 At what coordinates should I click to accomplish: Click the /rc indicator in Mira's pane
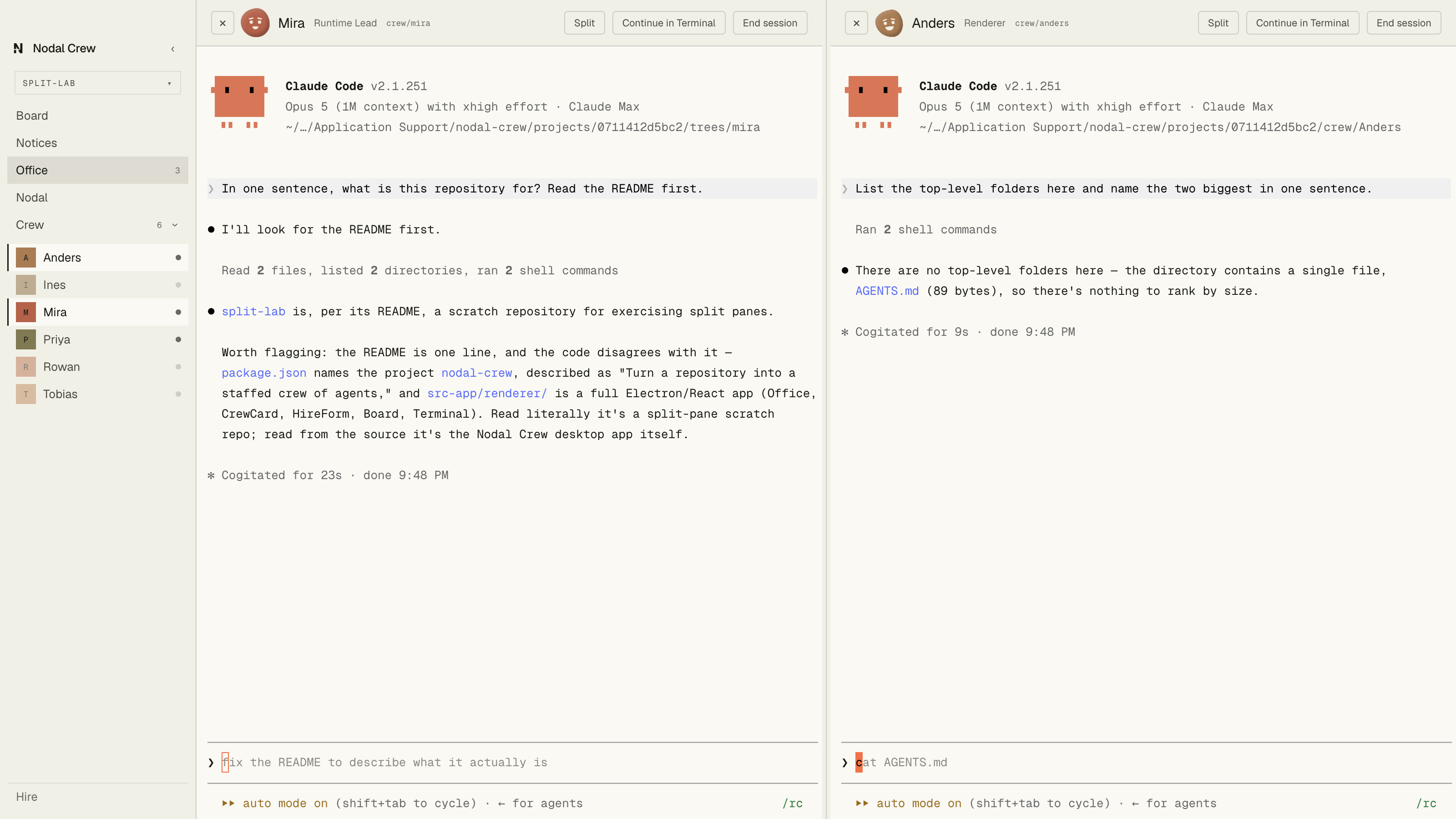(793, 803)
